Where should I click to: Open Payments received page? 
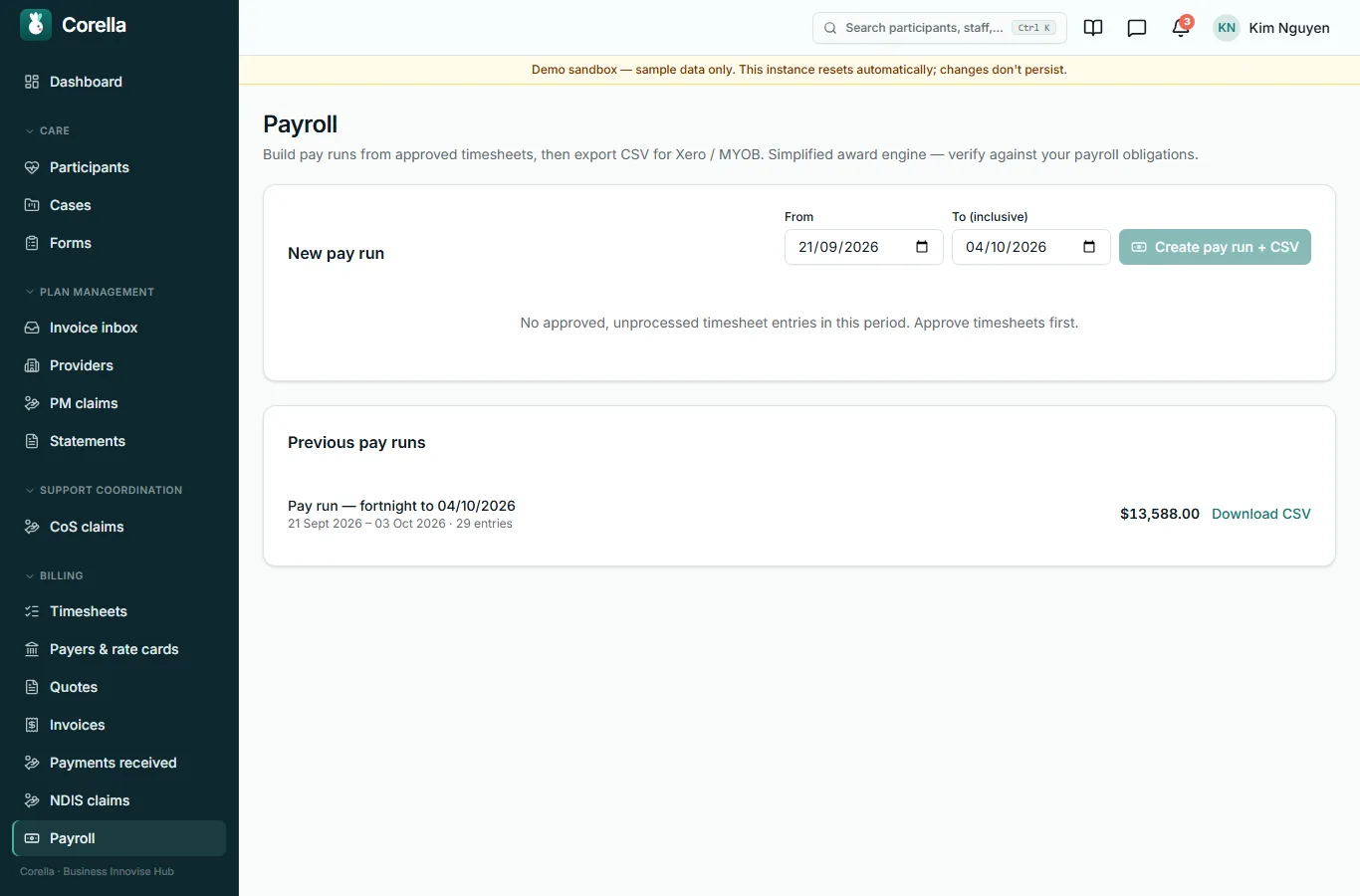[x=119, y=763]
